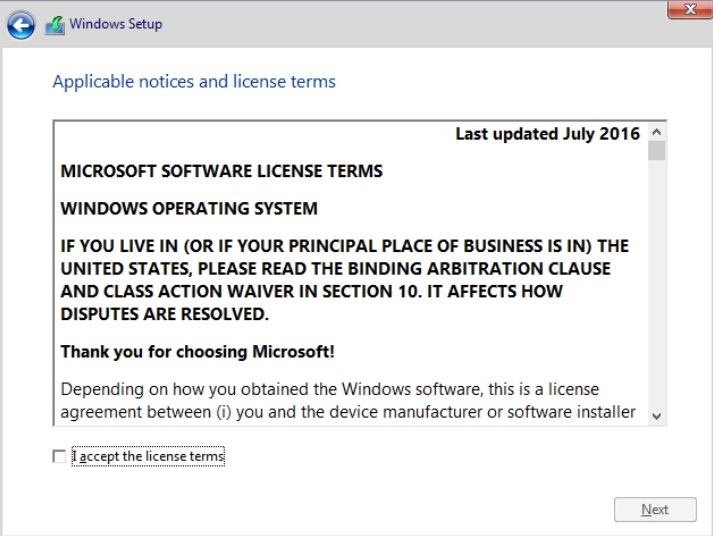Click the Next button
Screen dimensions: 713x536
[x=655, y=509]
